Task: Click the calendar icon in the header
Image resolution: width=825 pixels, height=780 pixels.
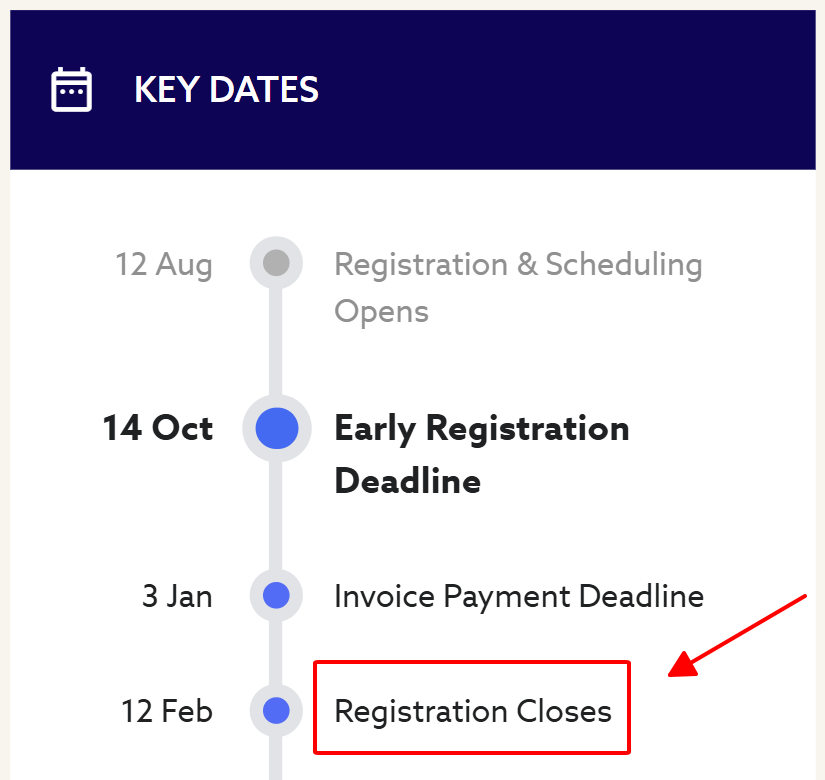Action: [x=72, y=90]
